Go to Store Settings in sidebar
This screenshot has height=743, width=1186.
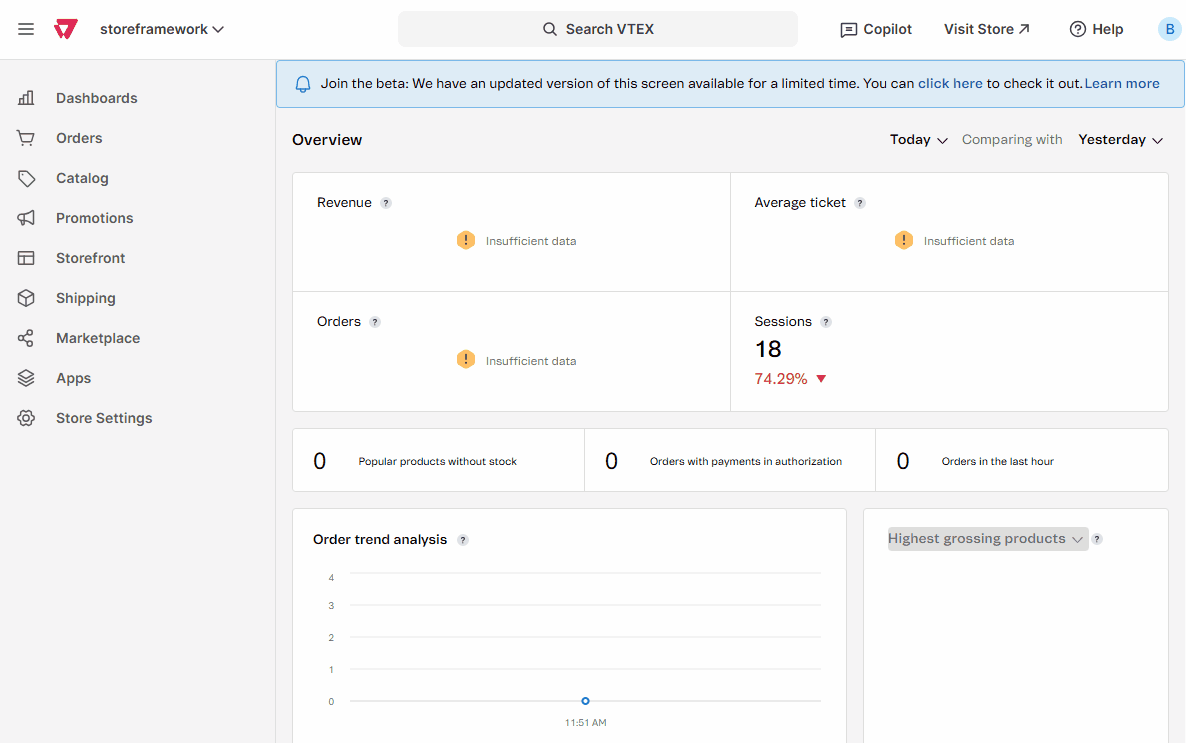click(104, 418)
